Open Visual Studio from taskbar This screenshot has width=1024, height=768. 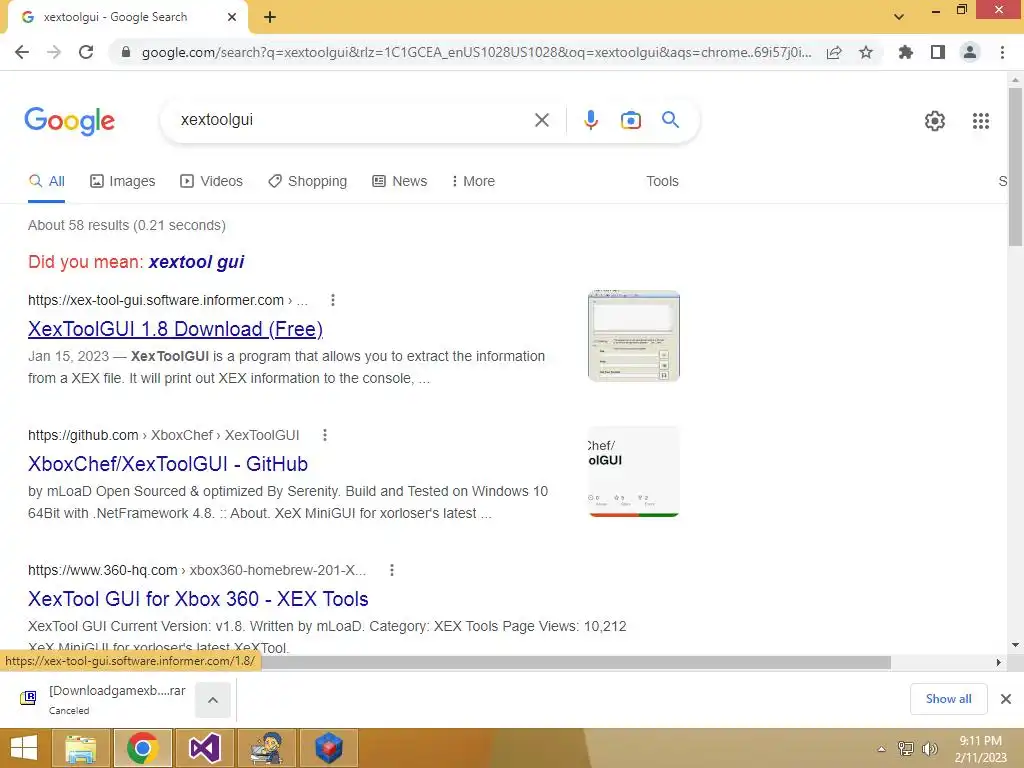(204, 749)
